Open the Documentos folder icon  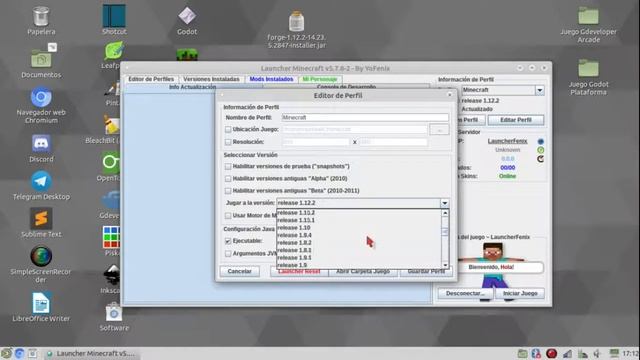click(x=41, y=58)
